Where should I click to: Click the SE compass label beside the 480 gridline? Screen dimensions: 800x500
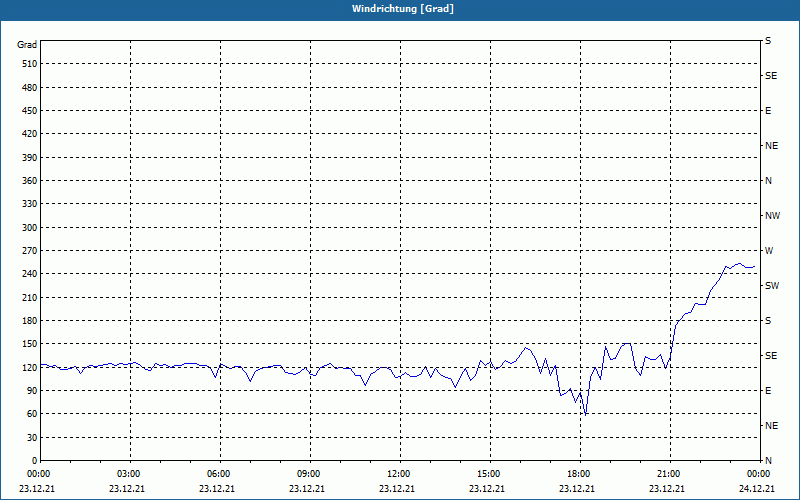click(x=771, y=76)
